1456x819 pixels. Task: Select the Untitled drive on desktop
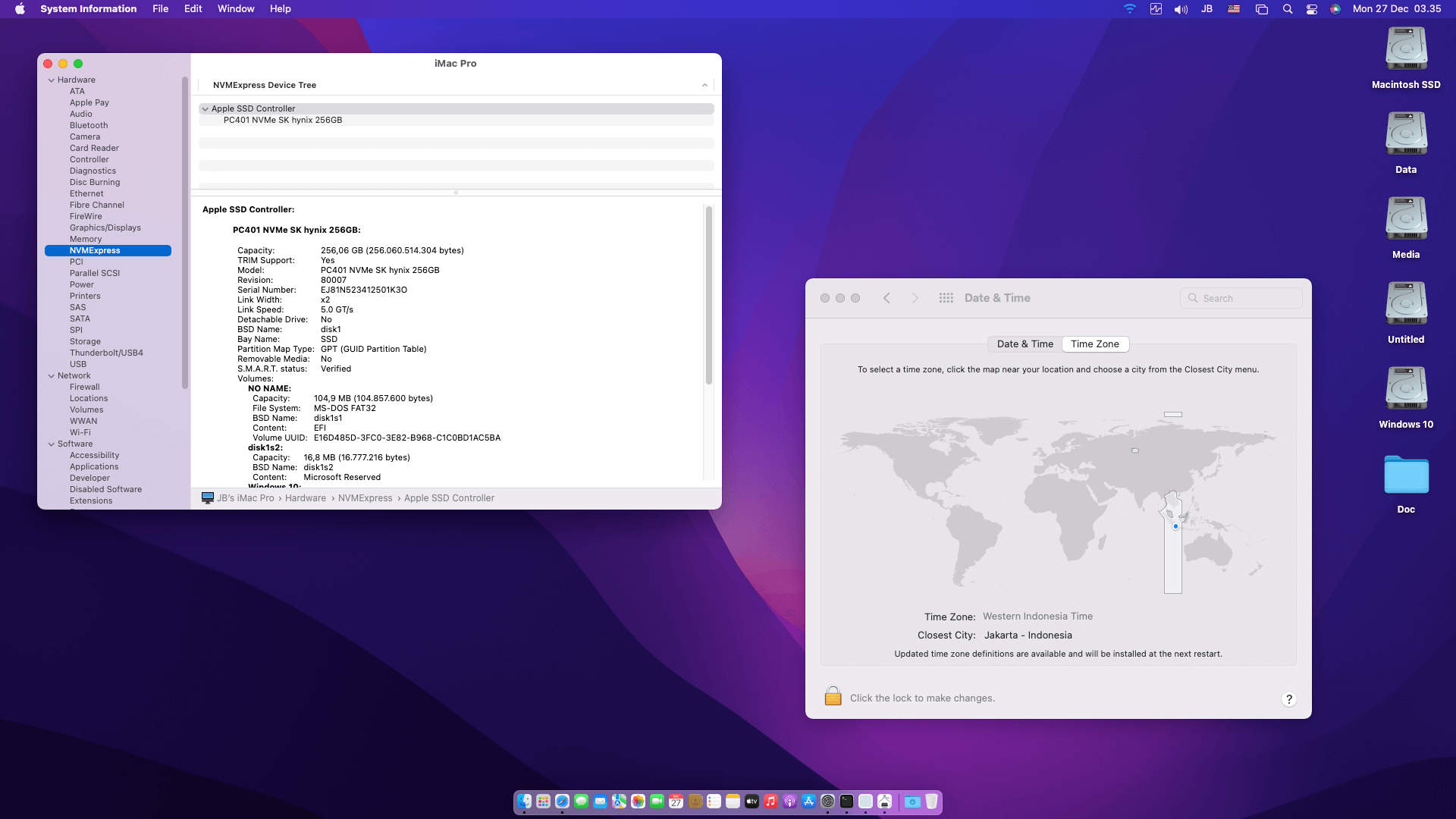click(x=1406, y=303)
